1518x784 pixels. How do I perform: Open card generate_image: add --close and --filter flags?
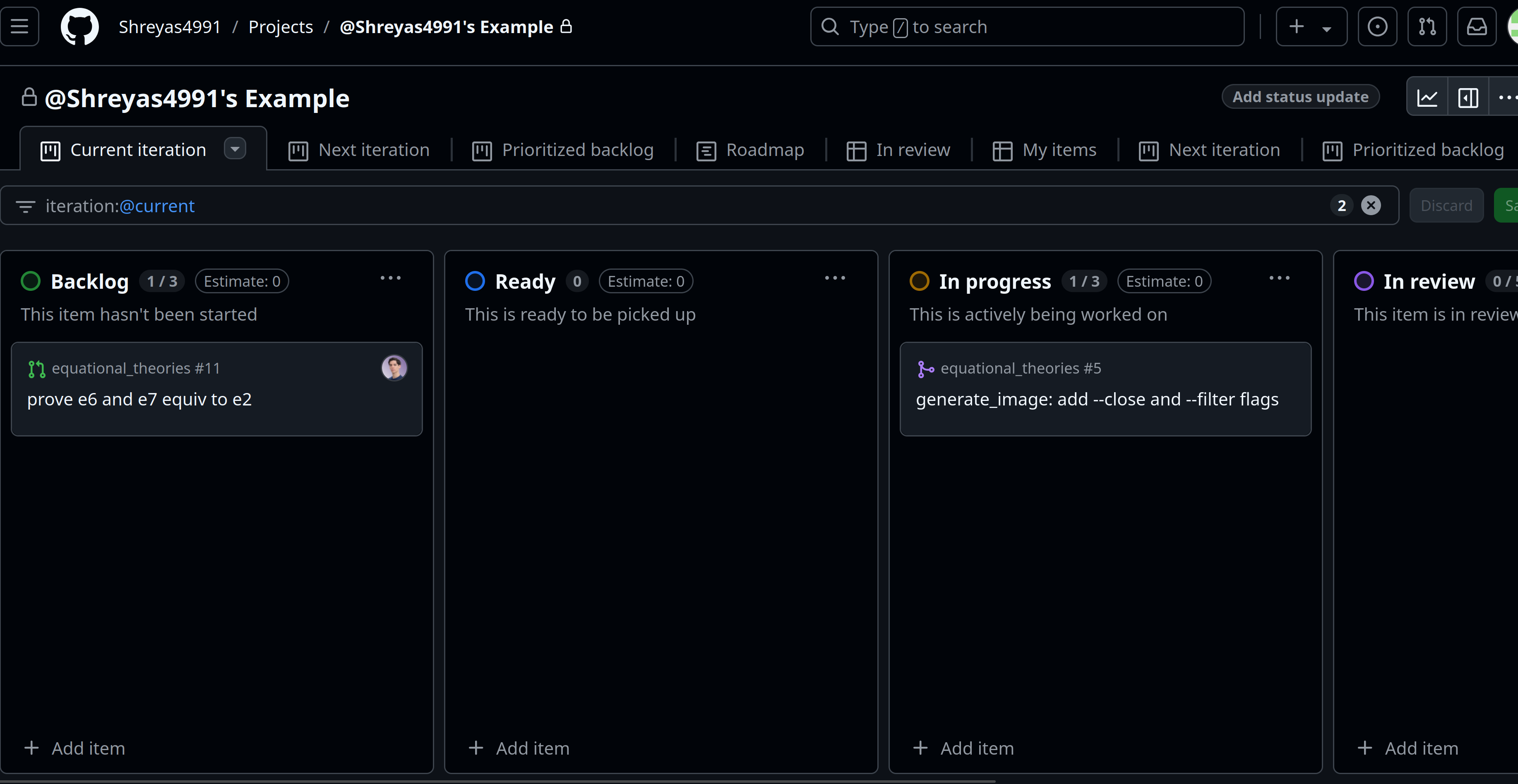[x=1097, y=399]
